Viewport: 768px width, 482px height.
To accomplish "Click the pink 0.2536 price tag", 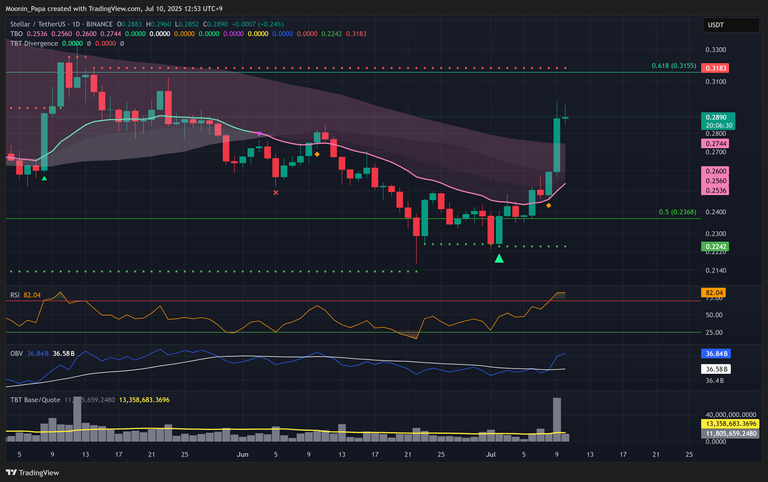I will click(x=715, y=190).
